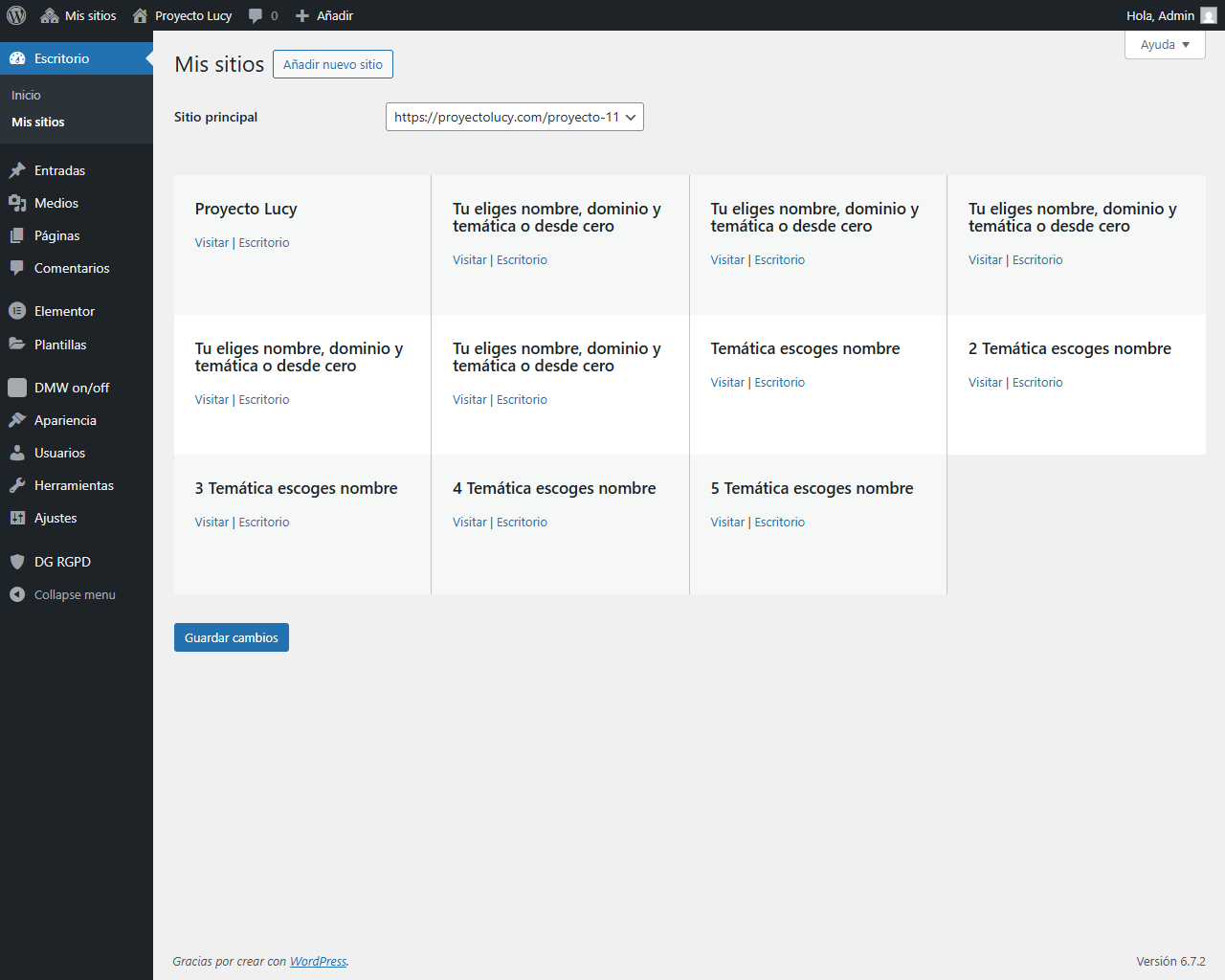Screen dimensions: 1225x980
Task: Click Añadir nuevo sitio button
Action: [332, 64]
